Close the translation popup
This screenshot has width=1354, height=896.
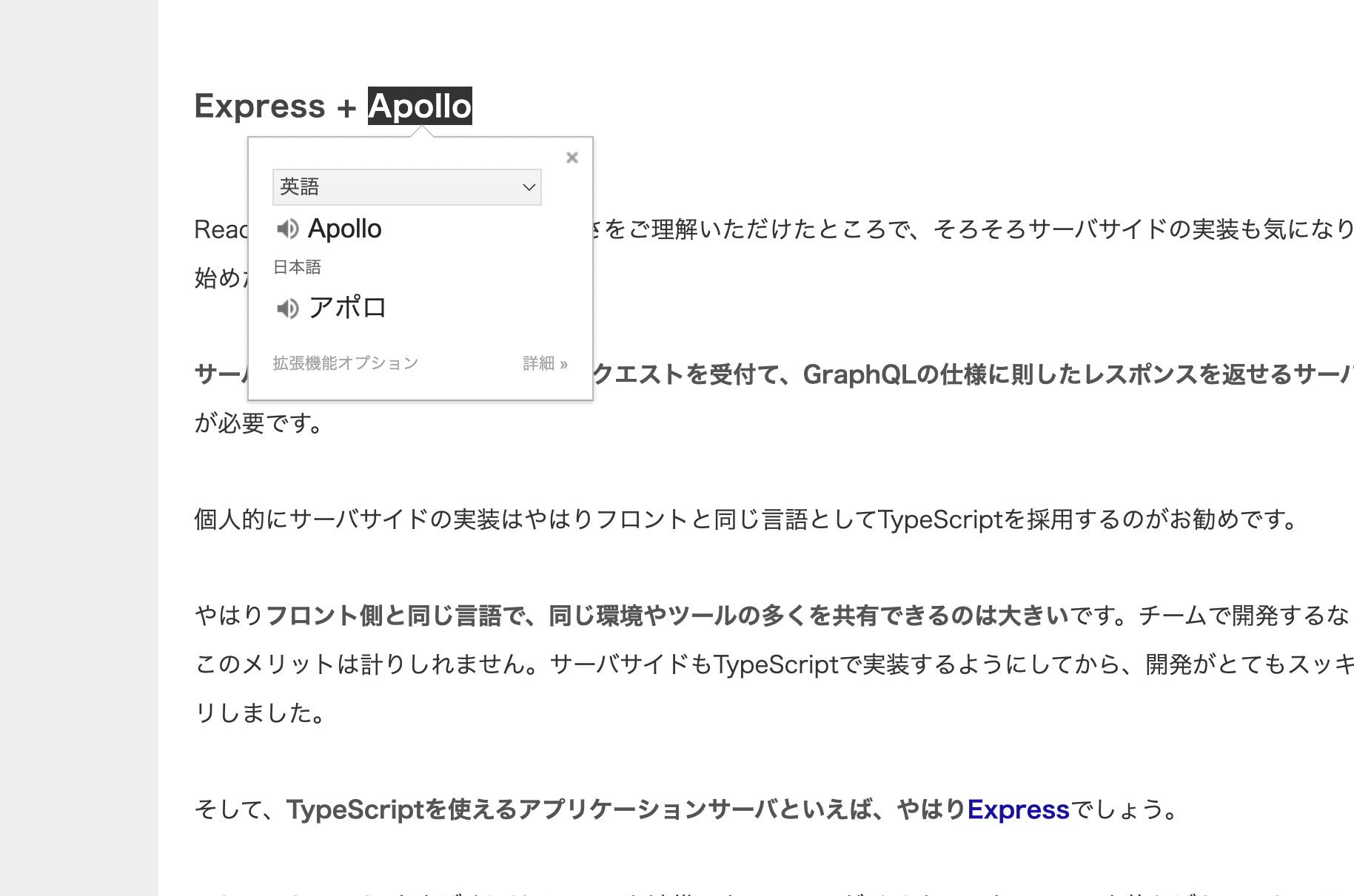coord(572,158)
